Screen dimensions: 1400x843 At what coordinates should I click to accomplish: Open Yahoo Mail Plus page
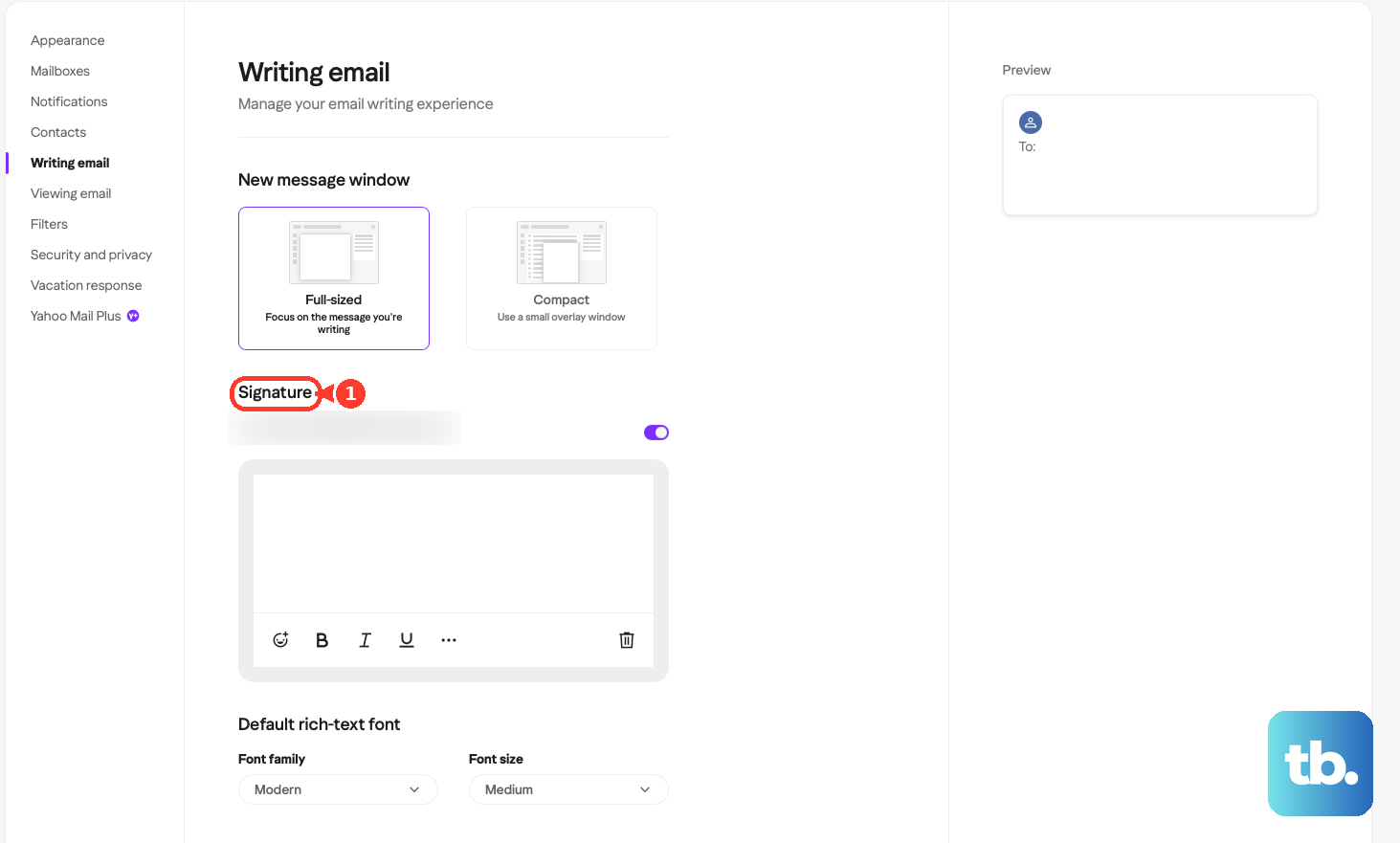point(76,316)
